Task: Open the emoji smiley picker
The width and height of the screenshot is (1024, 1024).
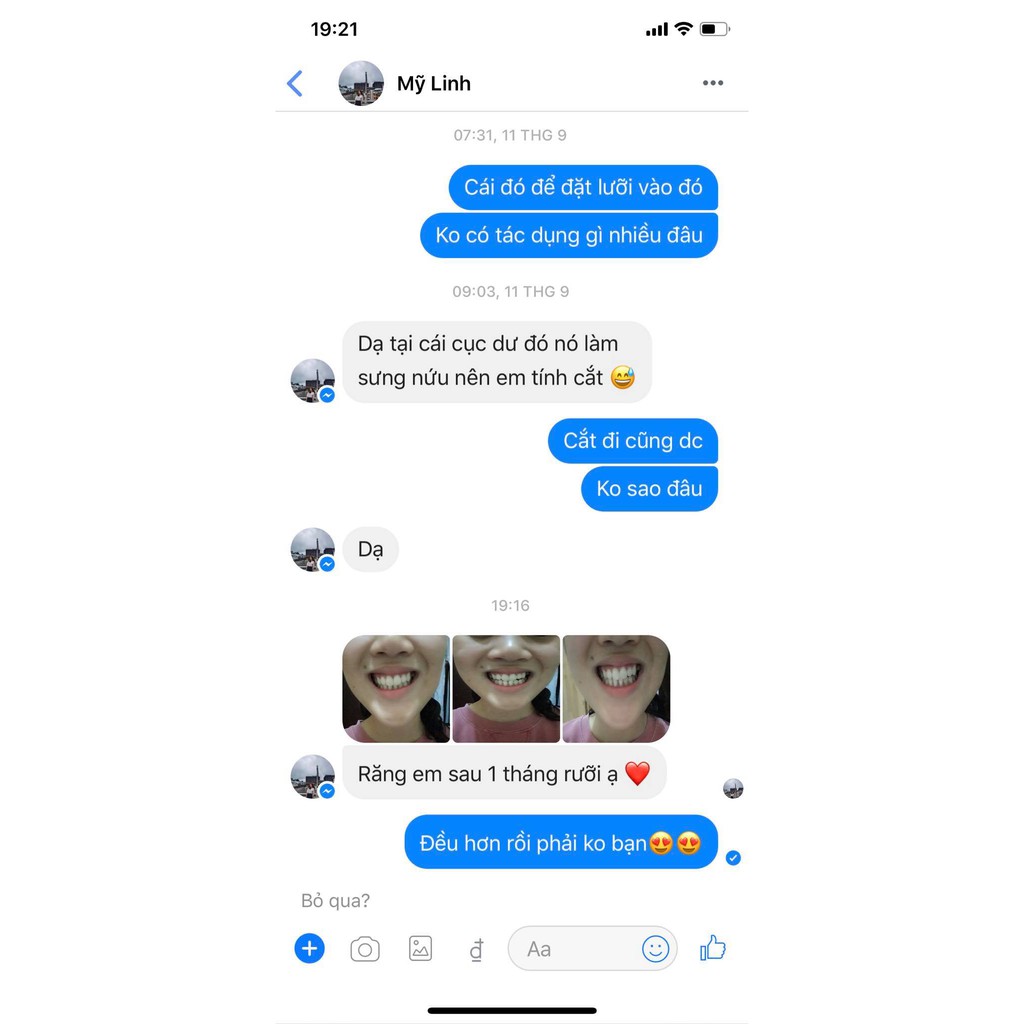Action: click(x=655, y=948)
